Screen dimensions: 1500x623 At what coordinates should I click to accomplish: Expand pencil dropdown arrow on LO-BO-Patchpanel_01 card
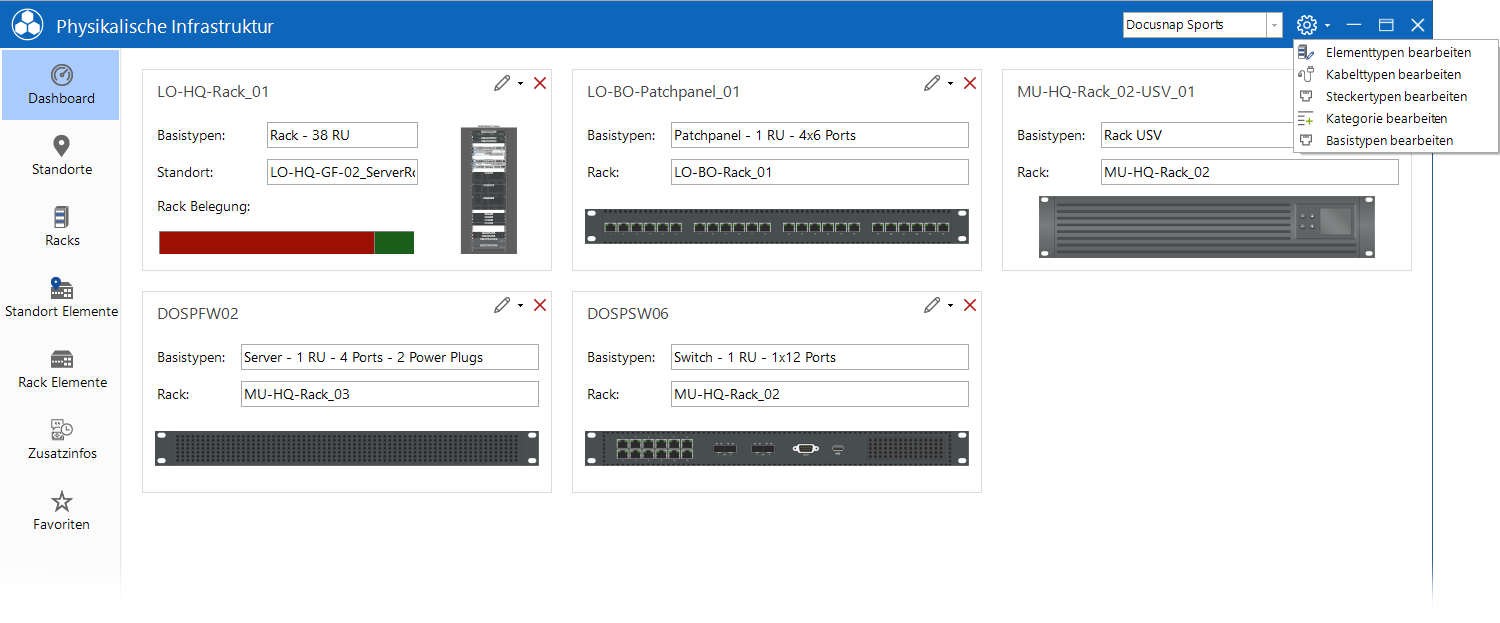click(950, 84)
